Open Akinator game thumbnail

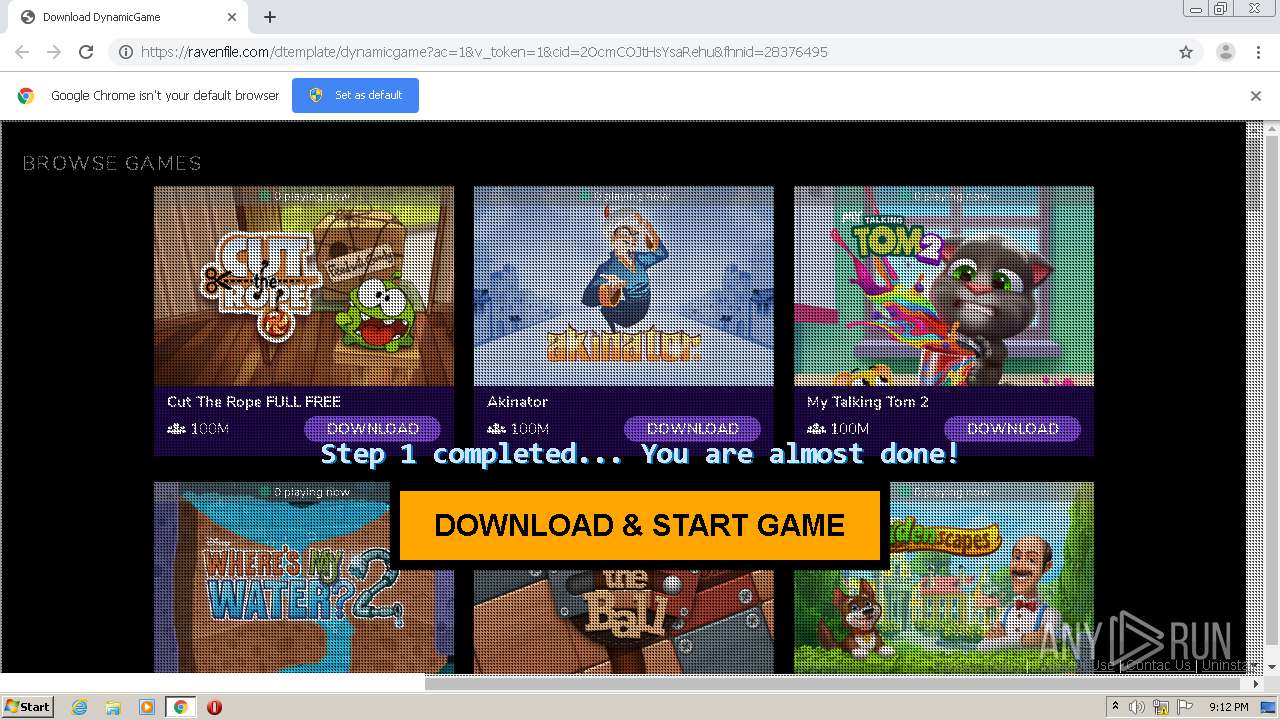624,286
